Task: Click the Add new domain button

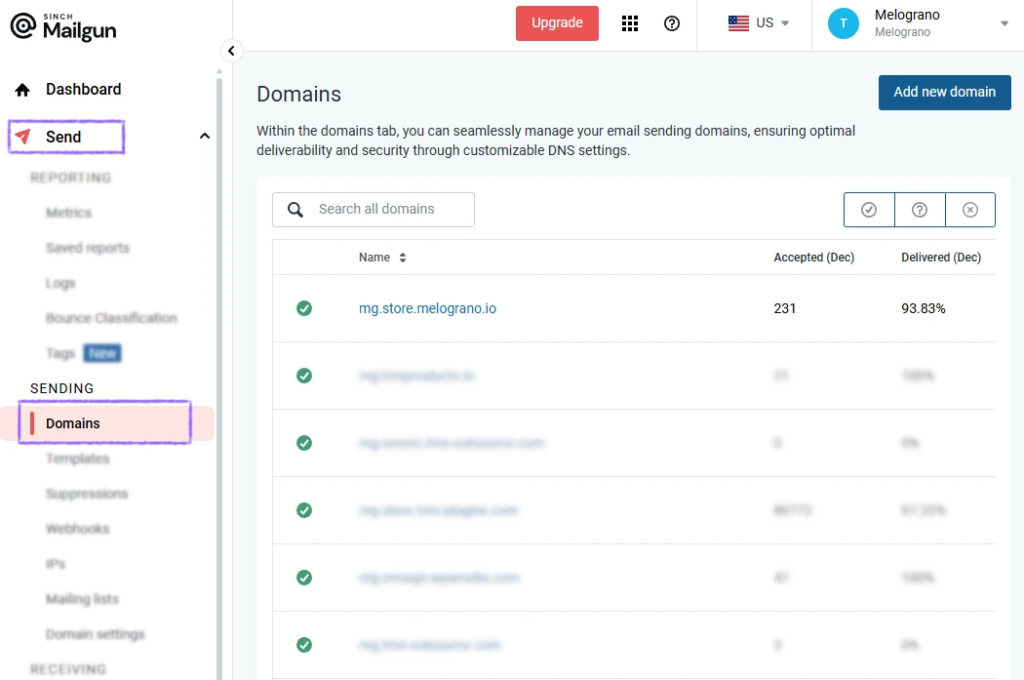Action: (944, 92)
